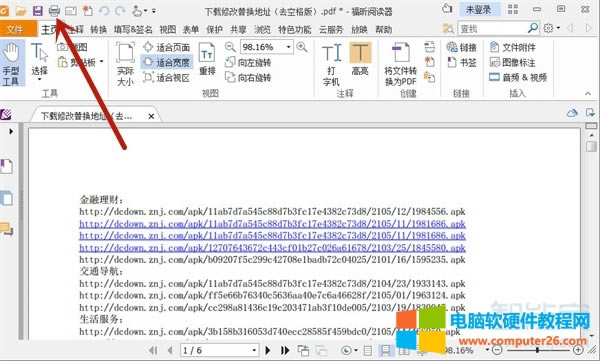Click the zoom slider at the bottom right

pyautogui.click(x=537, y=350)
